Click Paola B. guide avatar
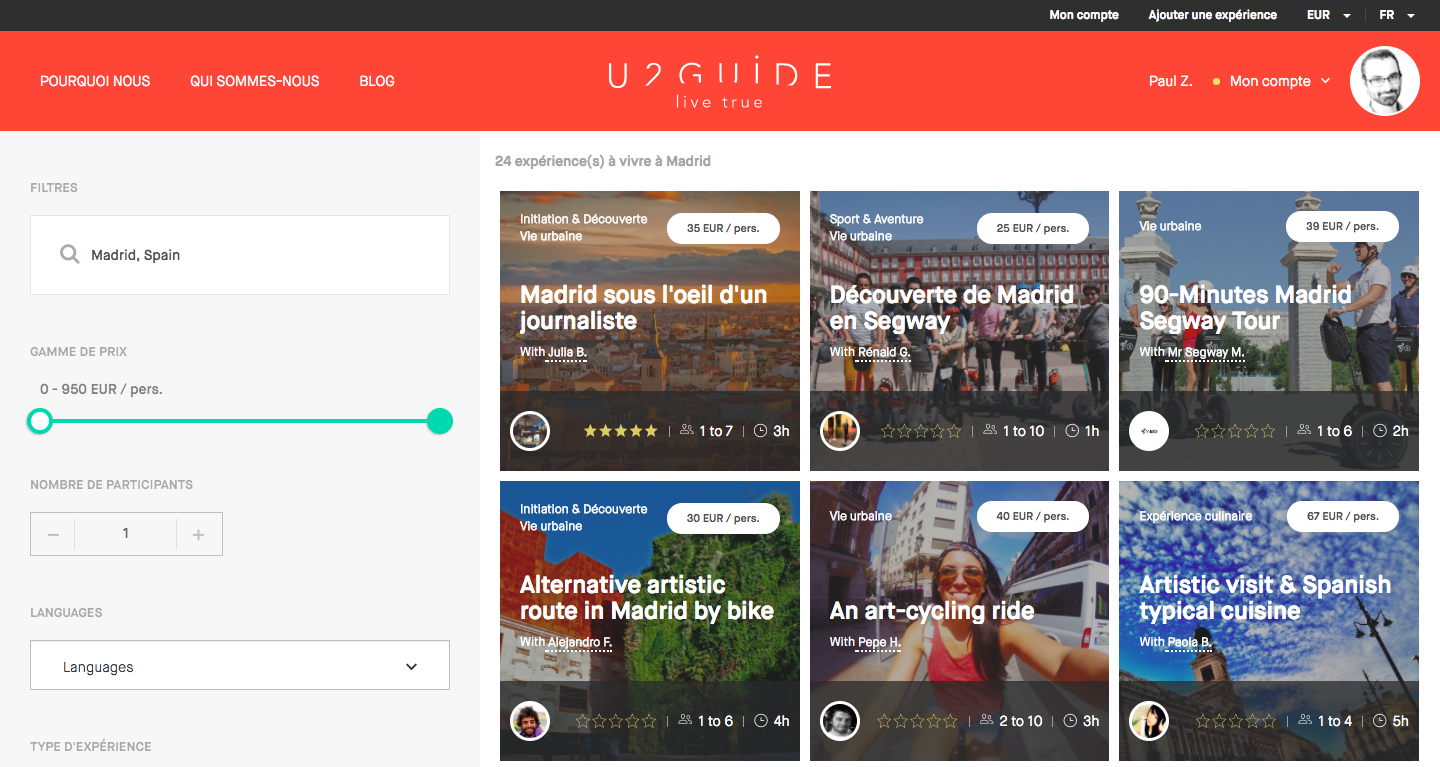This screenshot has height=767, width=1440. pyautogui.click(x=1149, y=721)
